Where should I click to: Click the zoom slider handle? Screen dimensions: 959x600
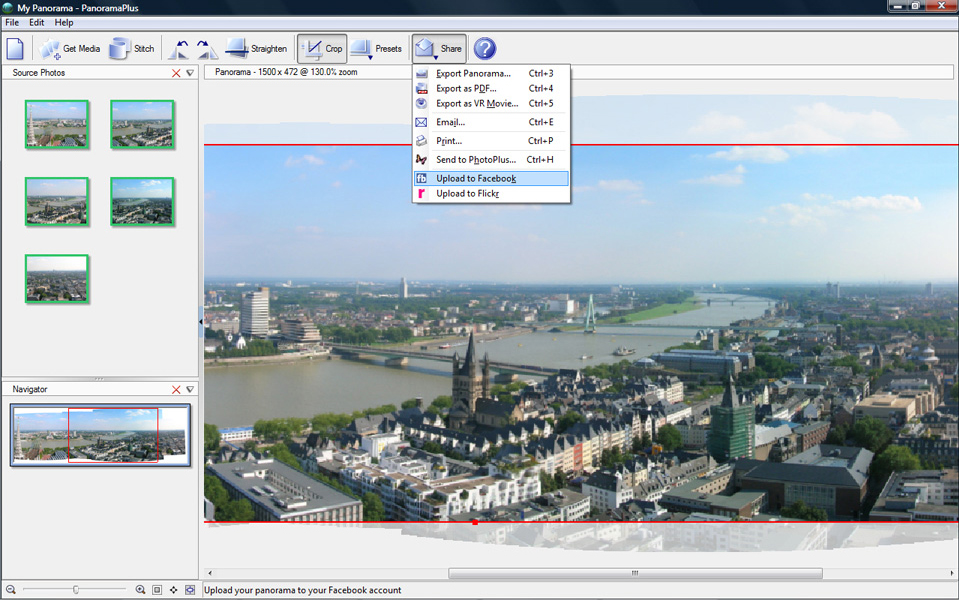pyautogui.click(x=76, y=590)
